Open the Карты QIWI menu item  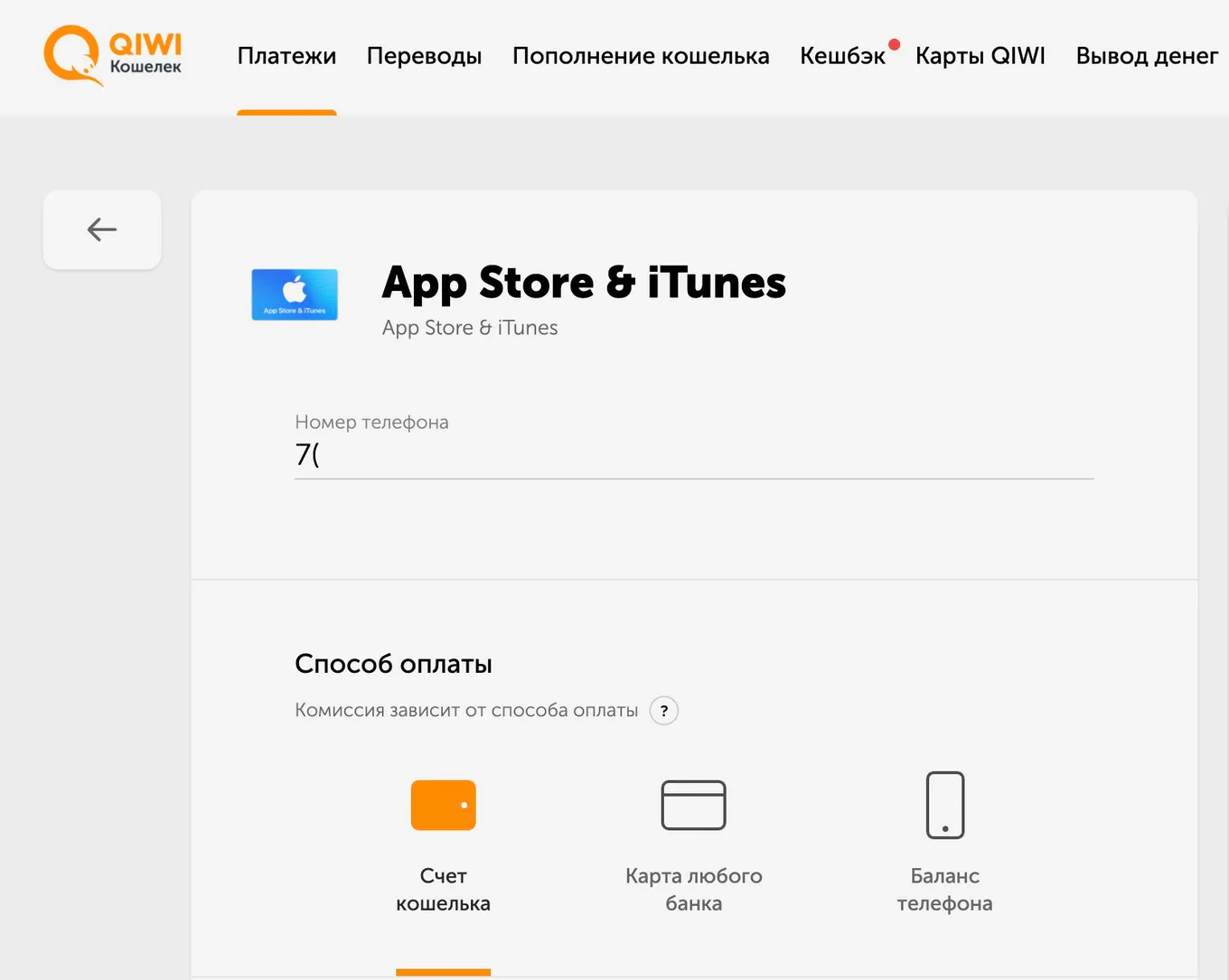pos(980,56)
